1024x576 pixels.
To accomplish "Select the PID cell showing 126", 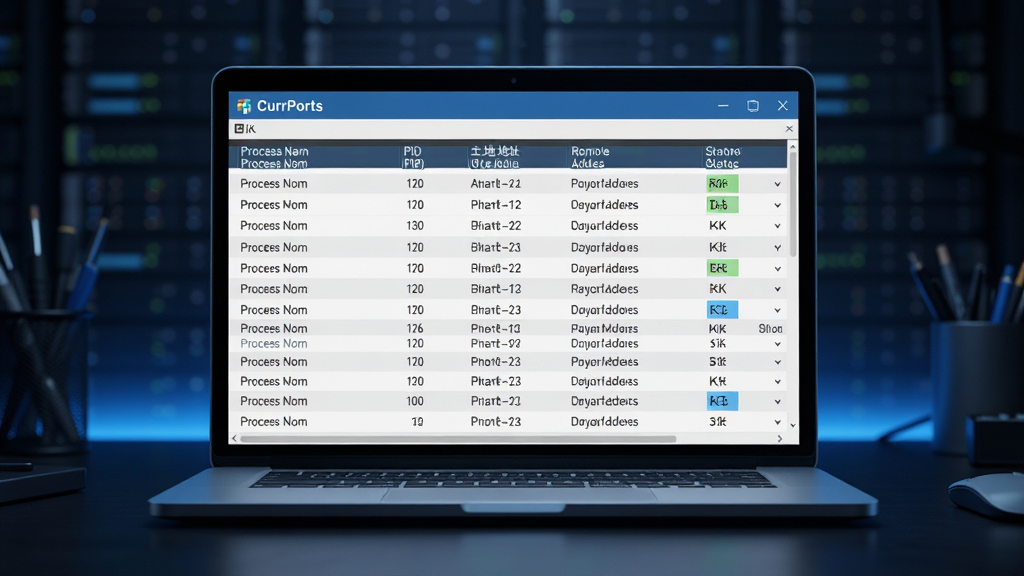I will pos(415,328).
